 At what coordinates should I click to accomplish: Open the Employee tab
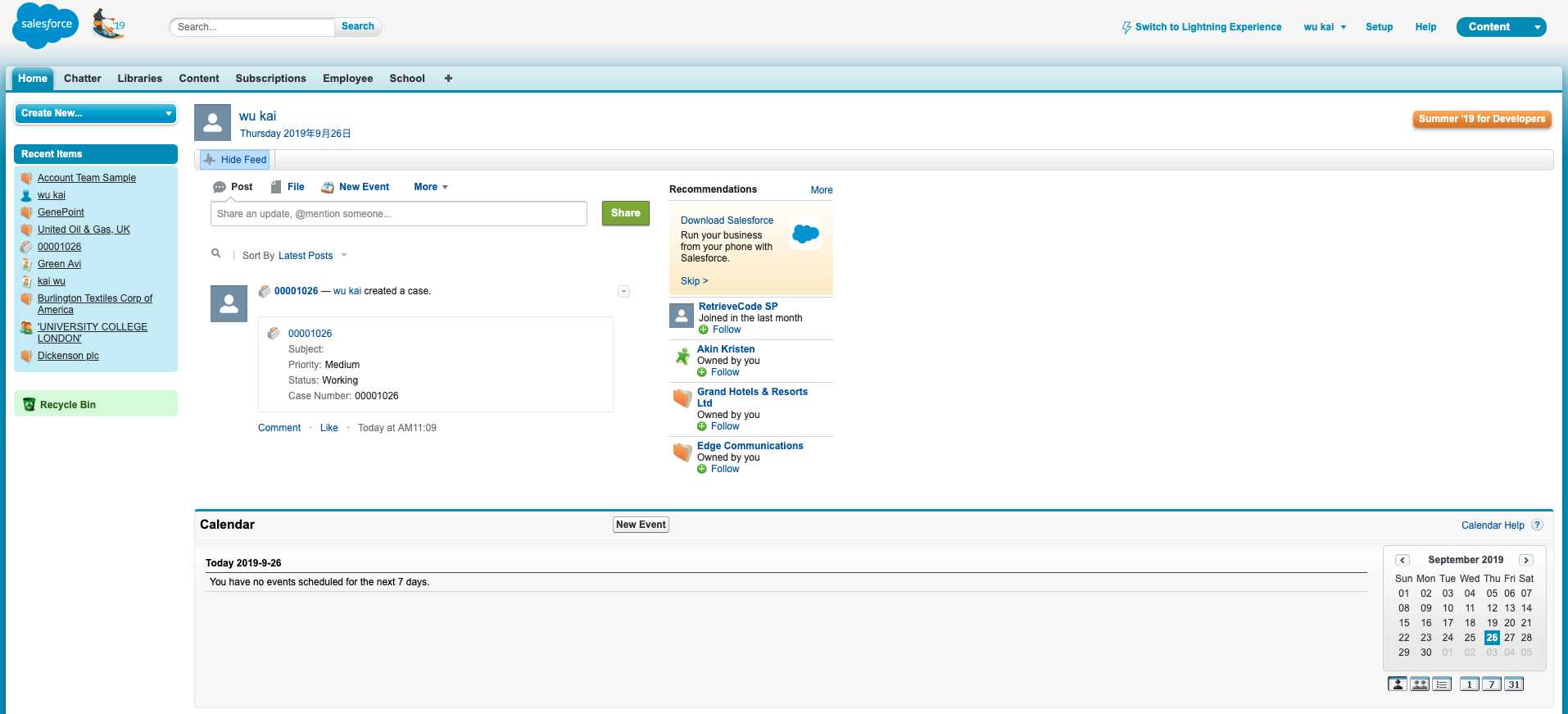pyautogui.click(x=347, y=79)
